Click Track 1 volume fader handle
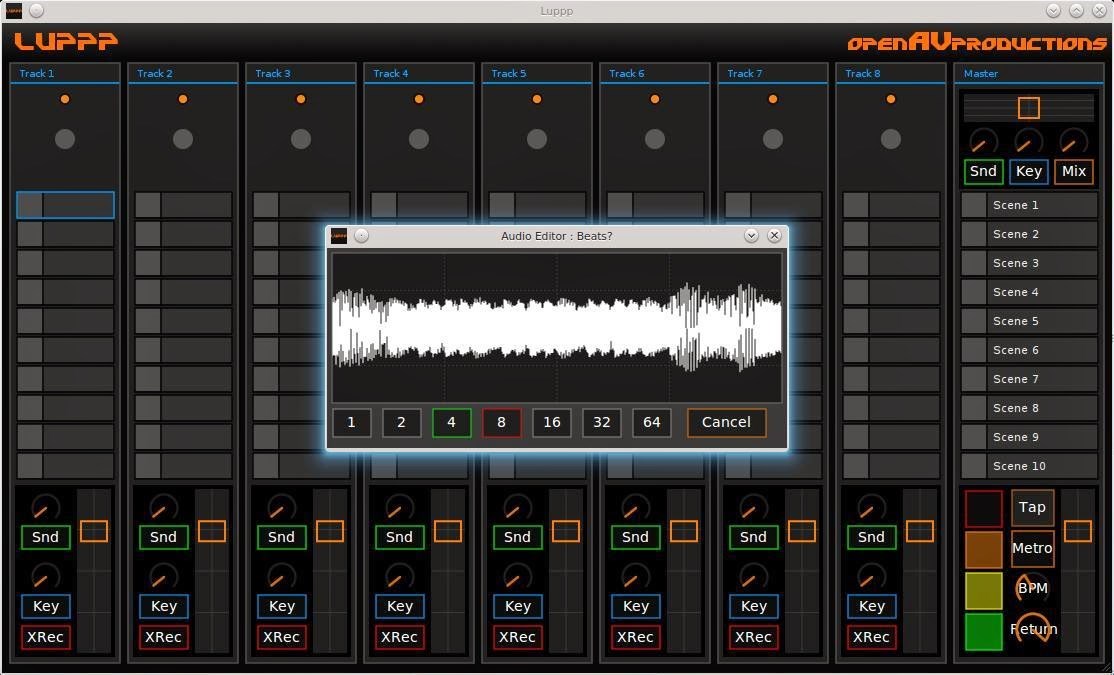Viewport: 1114px width, 675px height. tap(94, 531)
